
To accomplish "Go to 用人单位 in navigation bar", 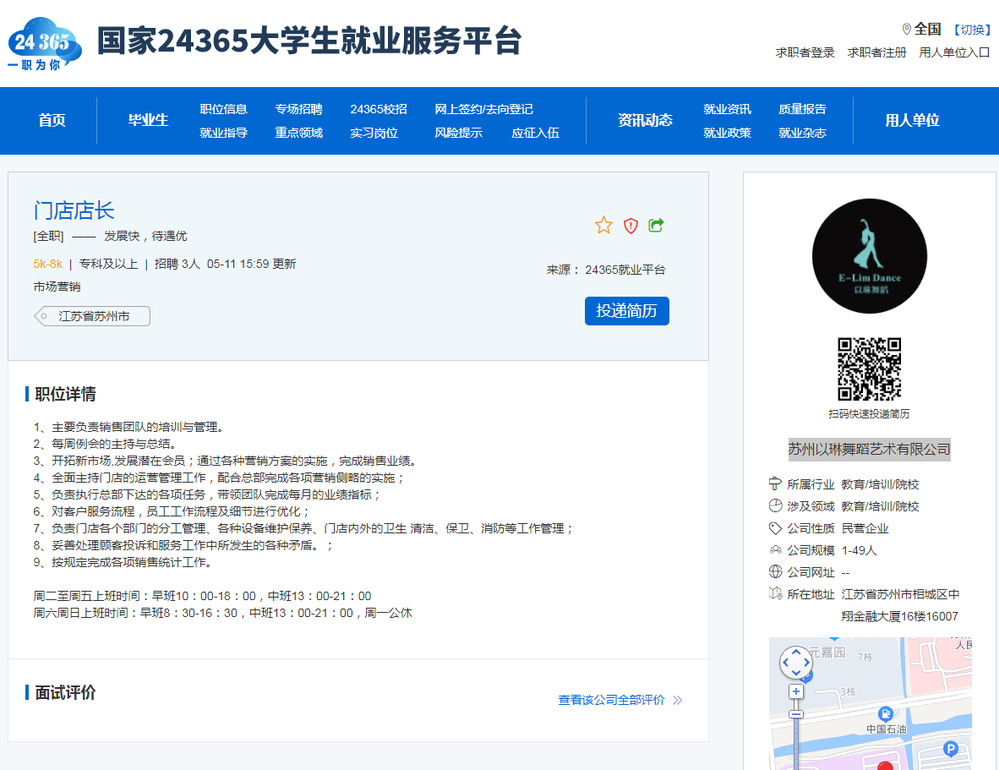I will click(x=912, y=120).
